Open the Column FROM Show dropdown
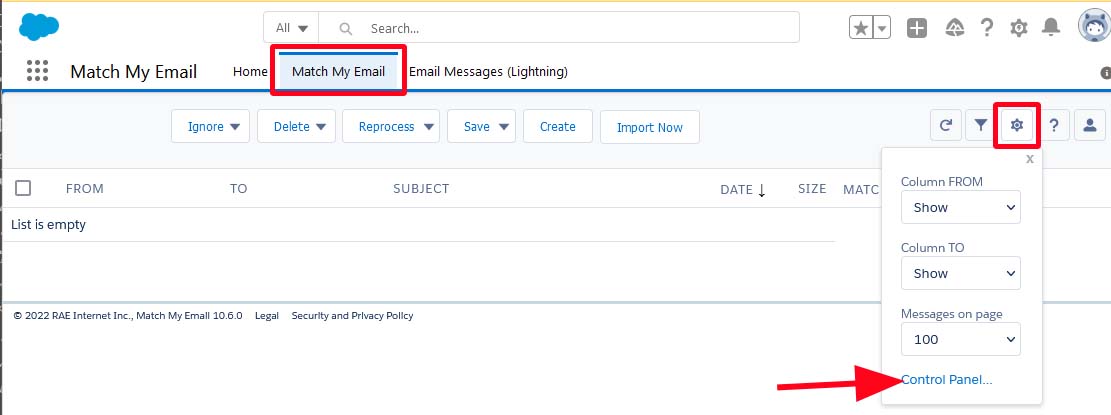This screenshot has width=1111, height=415. click(x=960, y=207)
